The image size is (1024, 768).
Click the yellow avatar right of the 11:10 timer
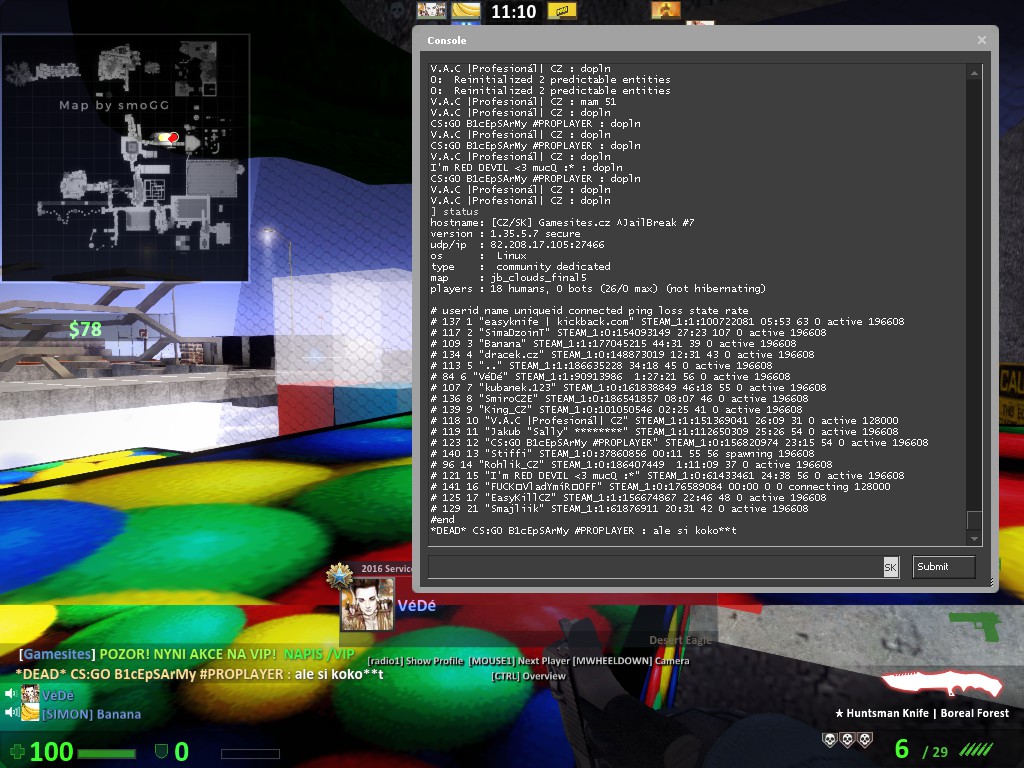562,10
